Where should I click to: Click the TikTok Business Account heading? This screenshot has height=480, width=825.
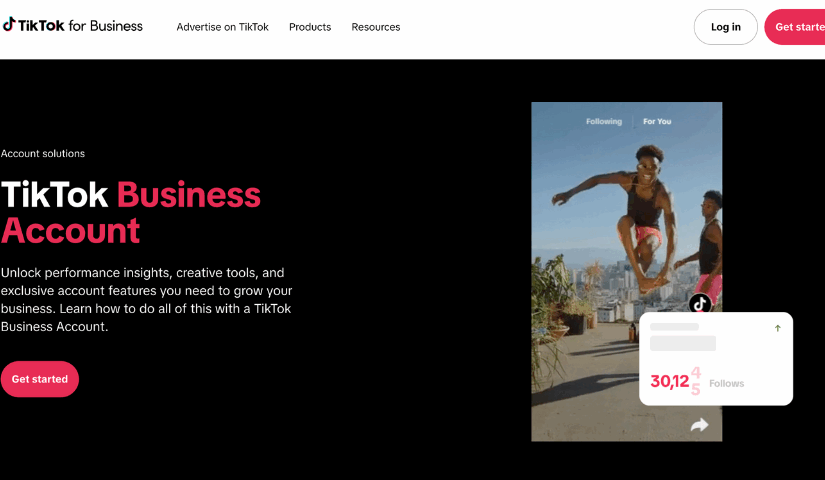click(x=130, y=213)
